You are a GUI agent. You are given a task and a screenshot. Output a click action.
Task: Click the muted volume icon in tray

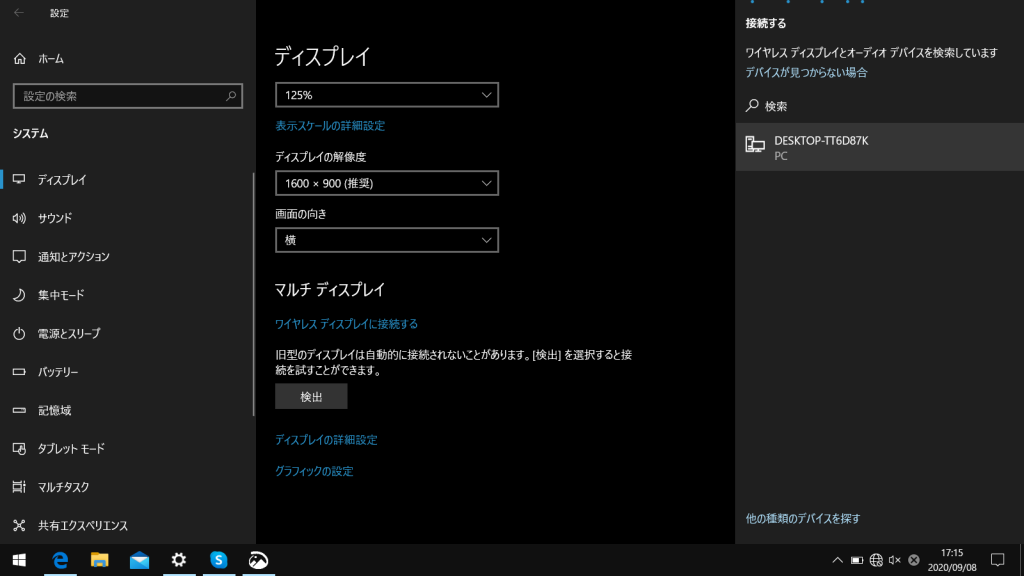895,560
